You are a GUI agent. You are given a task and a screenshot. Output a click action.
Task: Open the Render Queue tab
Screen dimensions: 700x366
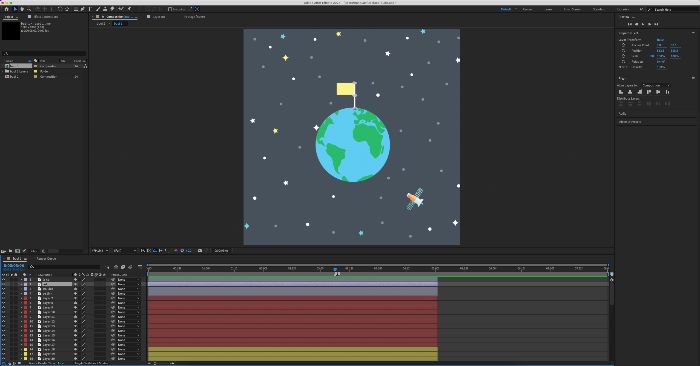46,258
